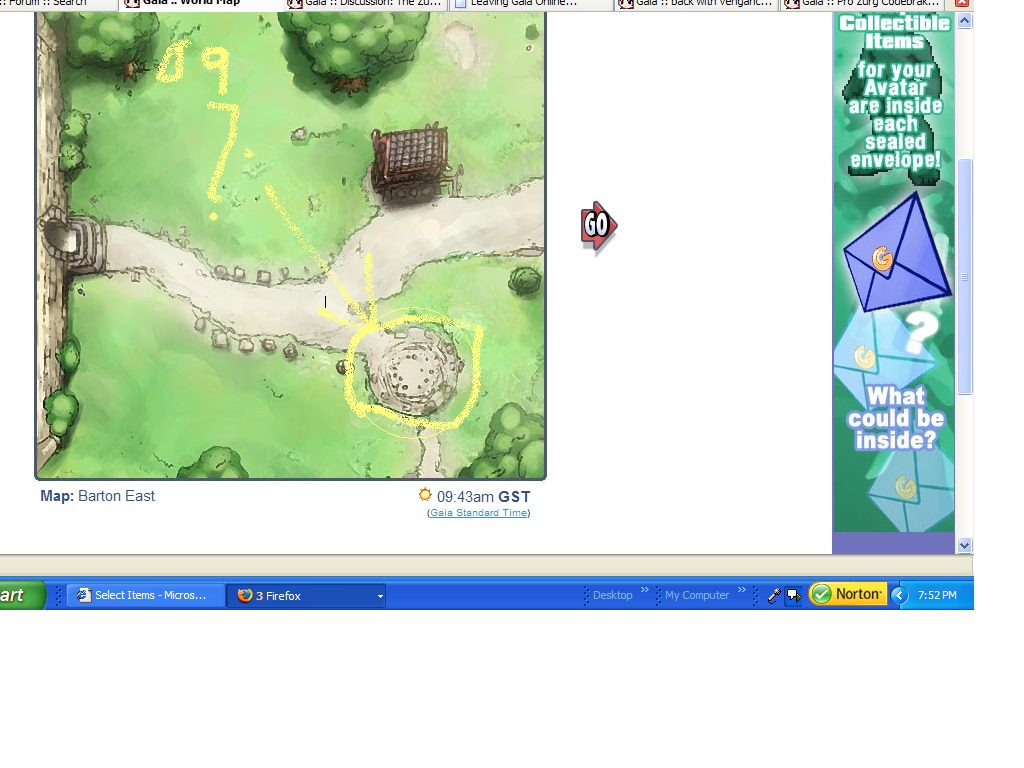1024x768 pixels.
Task: Switch to the 'Gaia :: Pro Zurg Codebrak...' tab
Action: pos(862,4)
